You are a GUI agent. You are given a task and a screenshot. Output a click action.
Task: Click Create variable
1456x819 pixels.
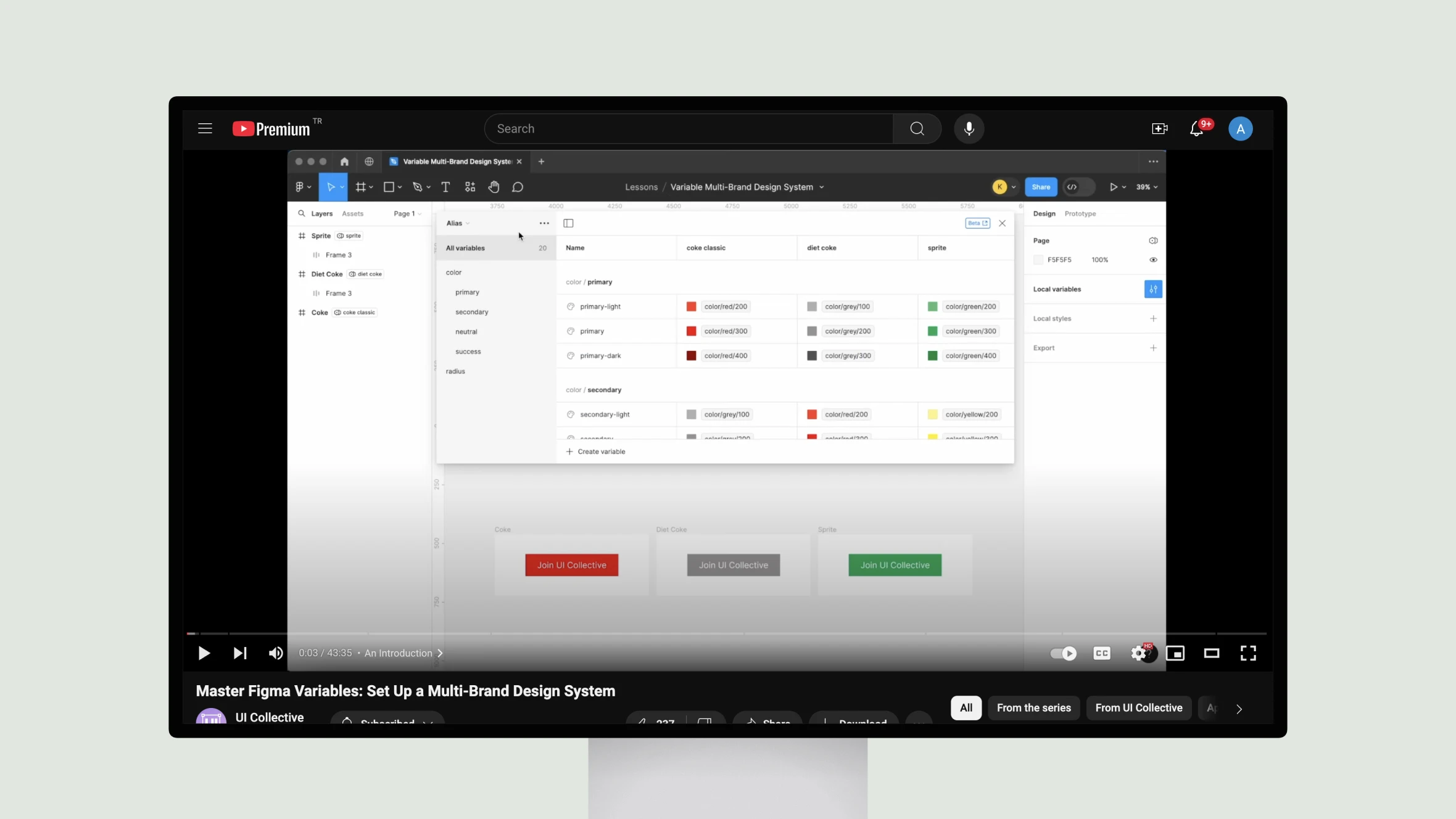point(595,451)
